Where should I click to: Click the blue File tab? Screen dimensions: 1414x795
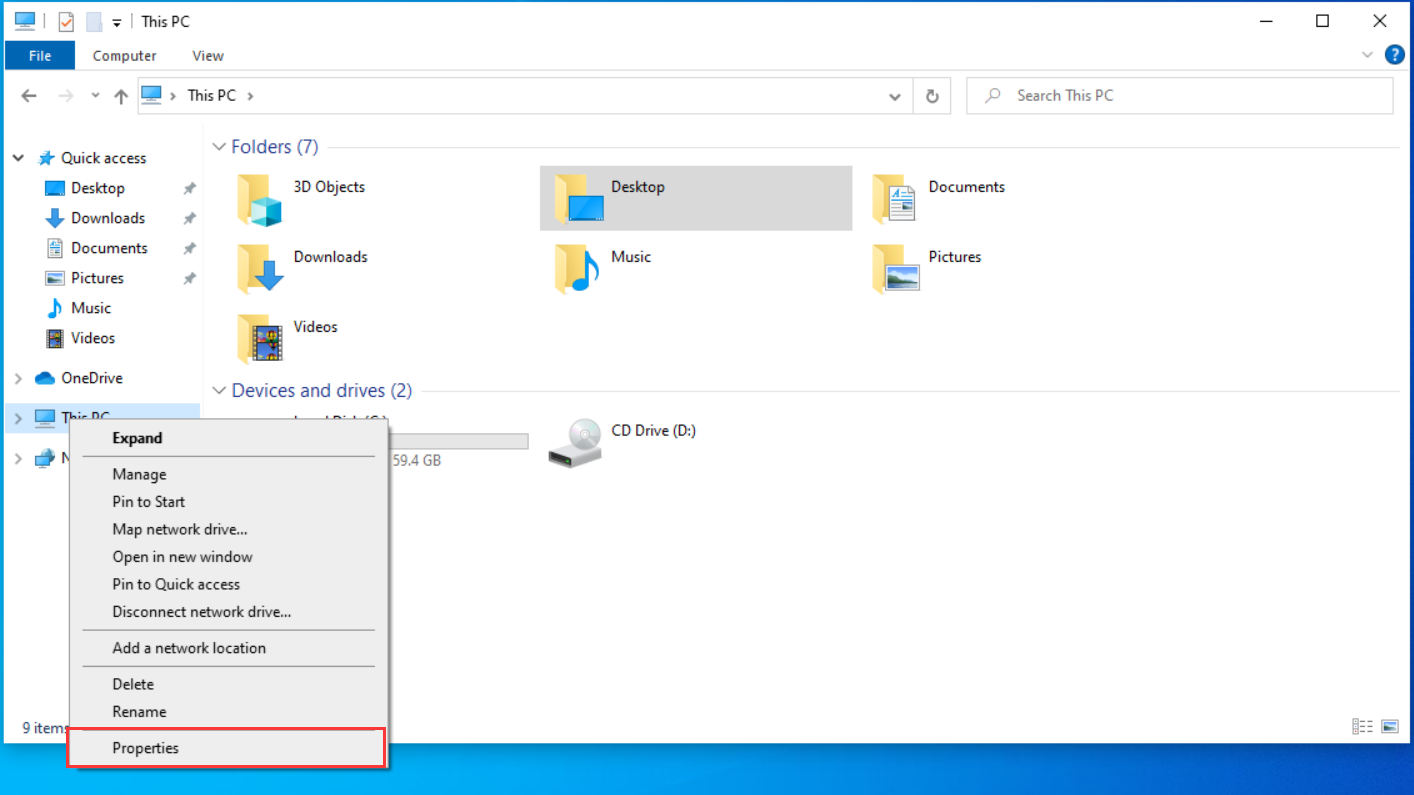40,56
